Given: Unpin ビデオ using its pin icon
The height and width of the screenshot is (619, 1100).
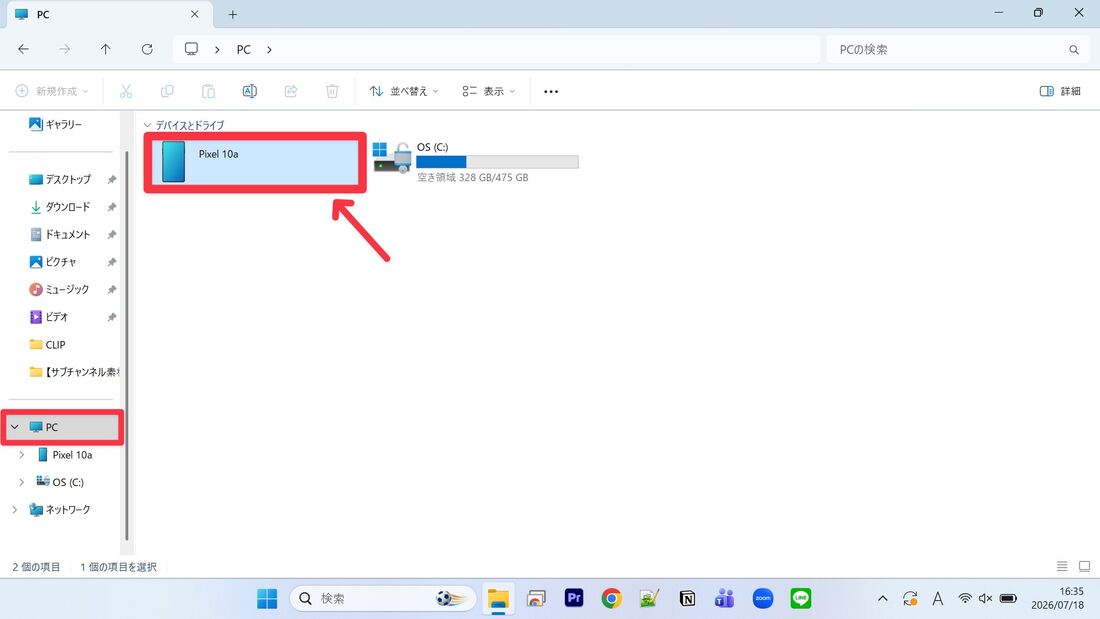Looking at the screenshot, I should pos(112,317).
